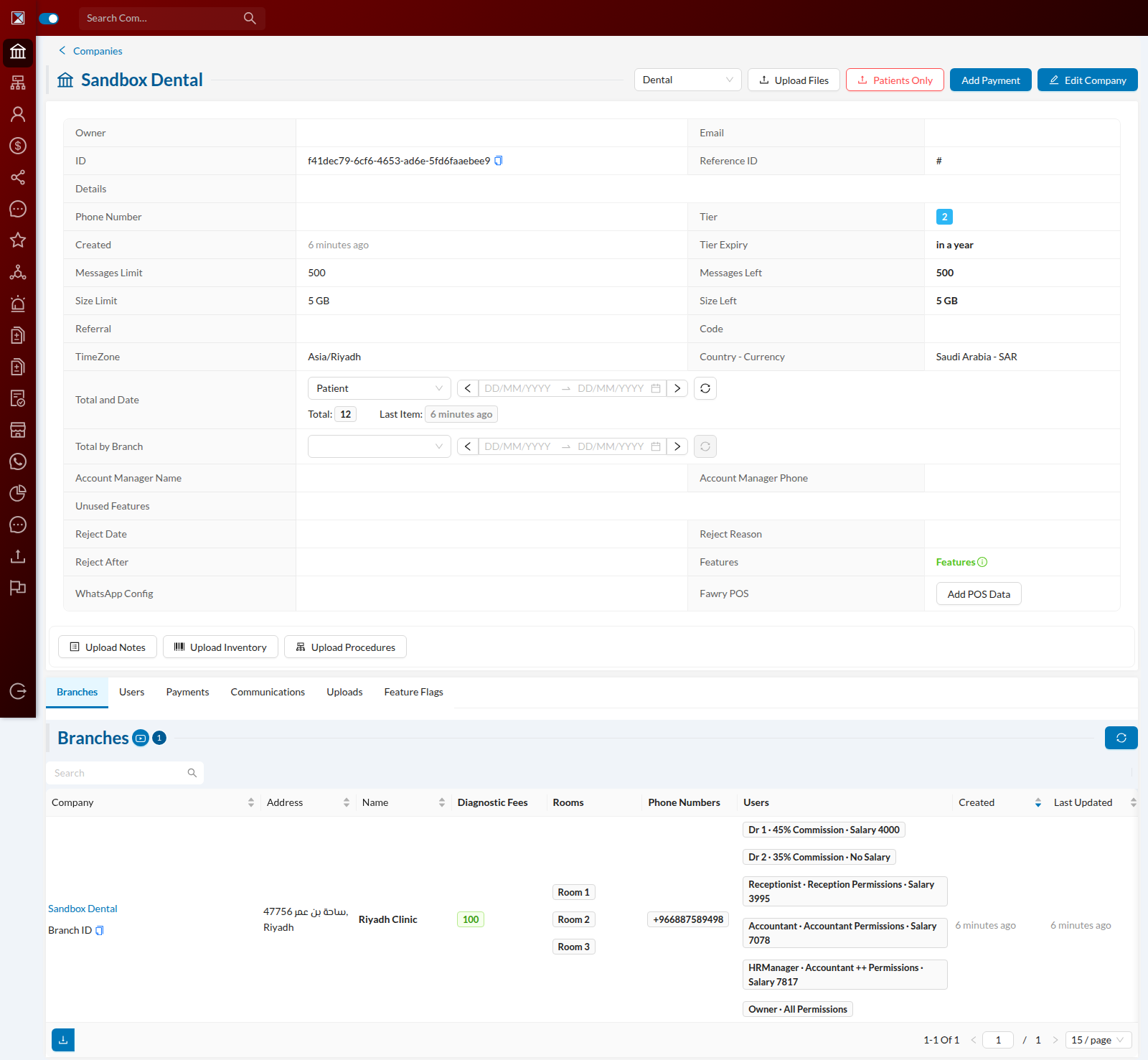The image size is (1148, 1060).
Task: Open the share sidebar icon
Action: pyautogui.click(x=18, y=177)
